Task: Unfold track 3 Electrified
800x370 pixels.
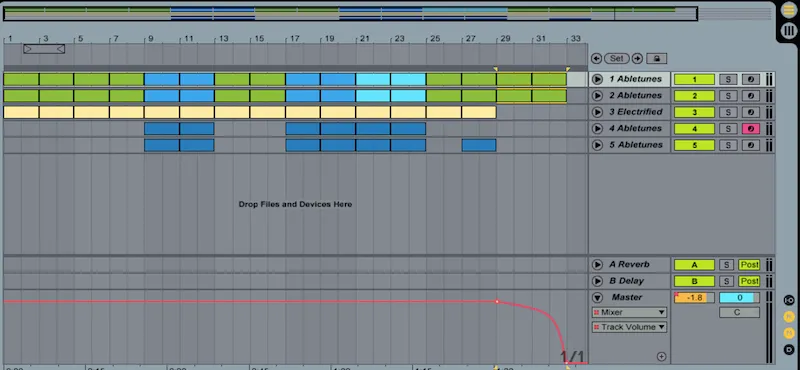Action: (x=597, y=112)
